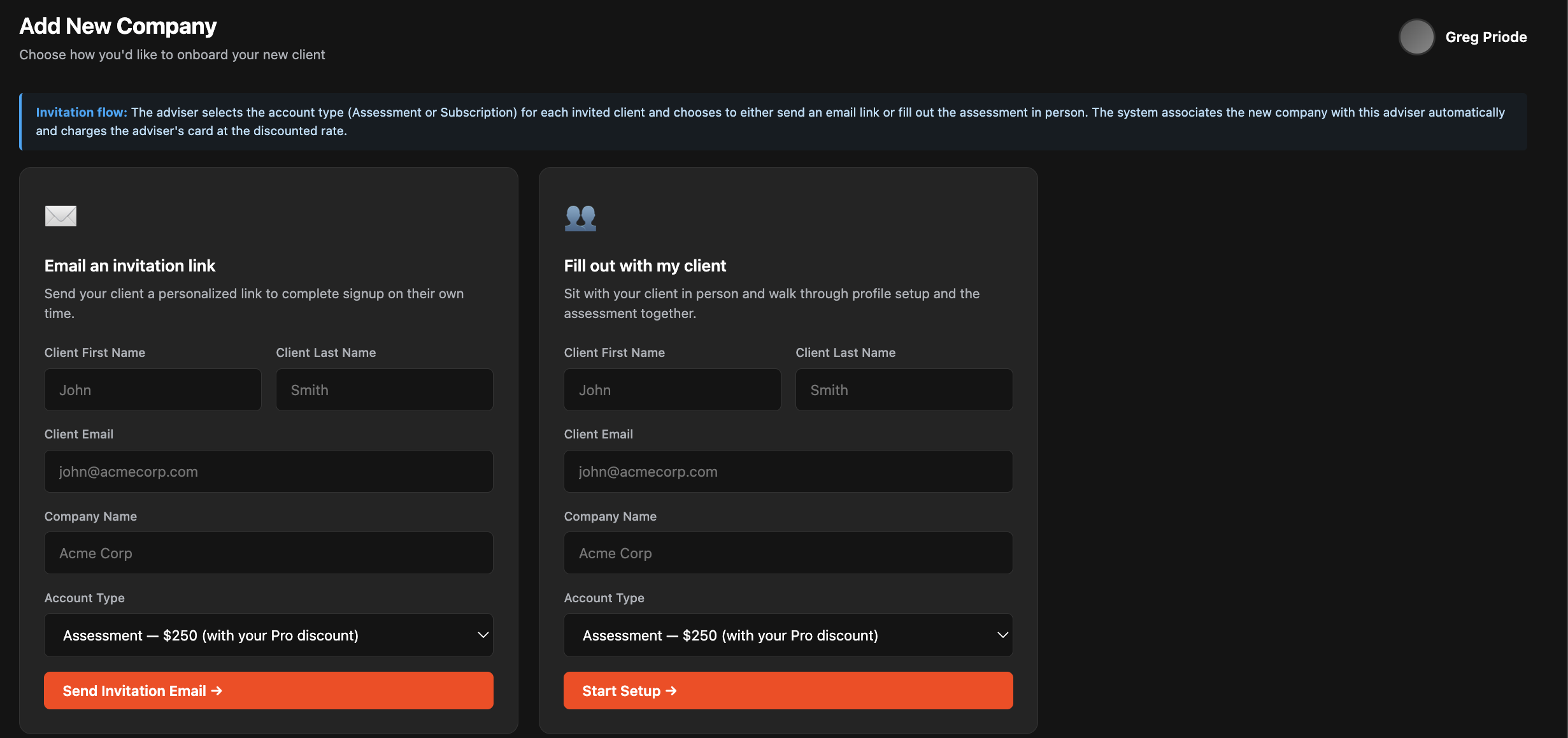1568x738 pixels.
Task: Open Greg Priode's profile avatar
Action: 1416,37
